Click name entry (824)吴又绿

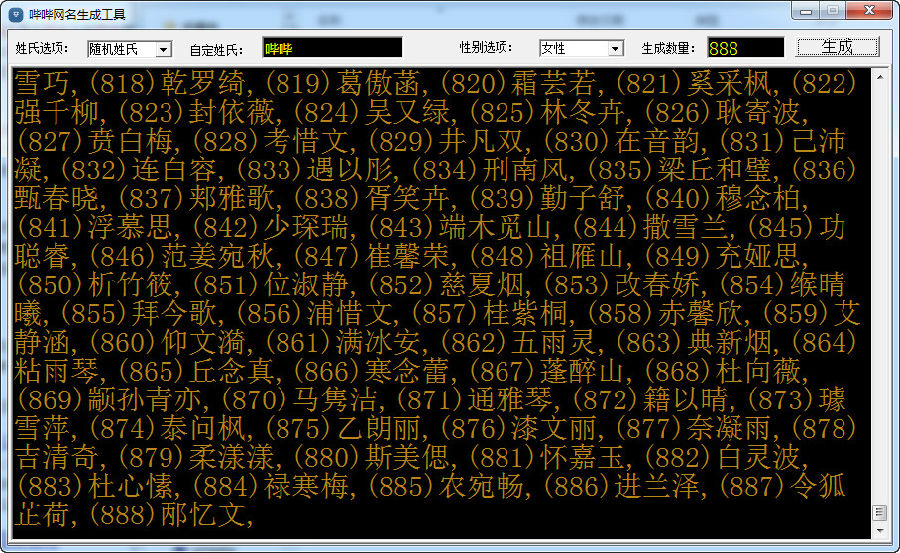(x=374, y=112)
